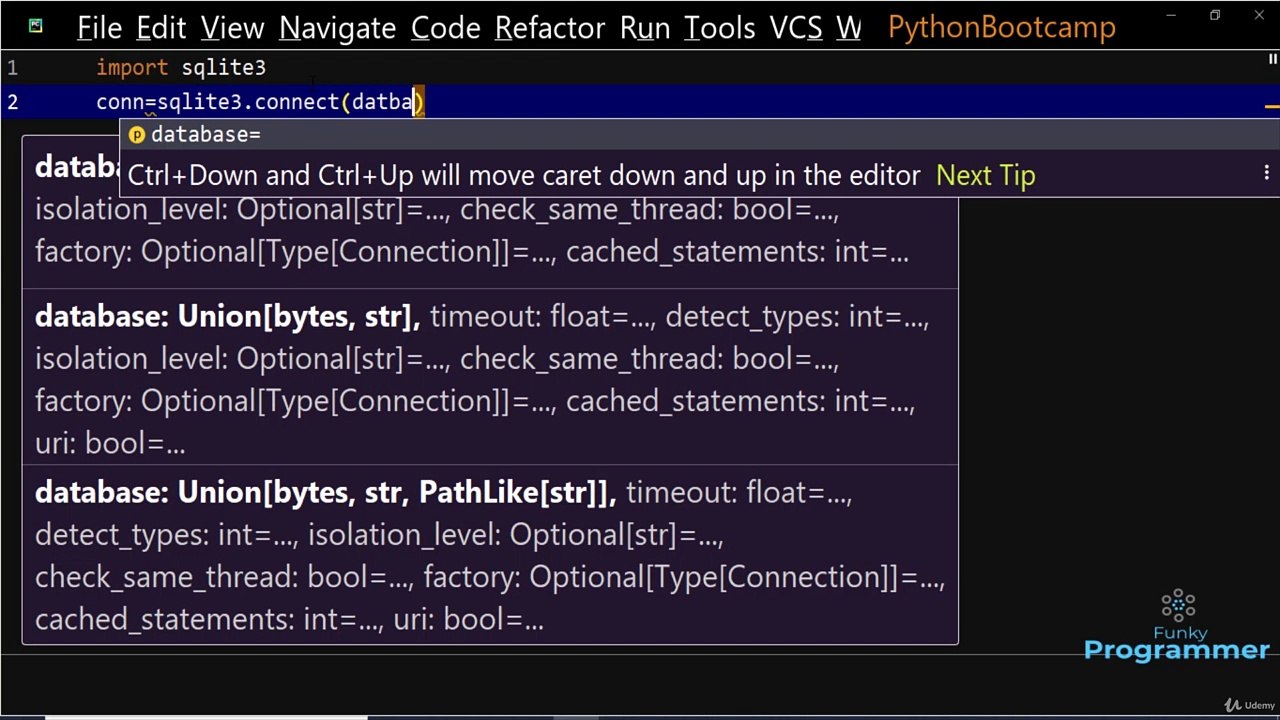Click the pause icon above the scrollbar
This screenshot has height=720, width=1280.
pos(1272,61)
